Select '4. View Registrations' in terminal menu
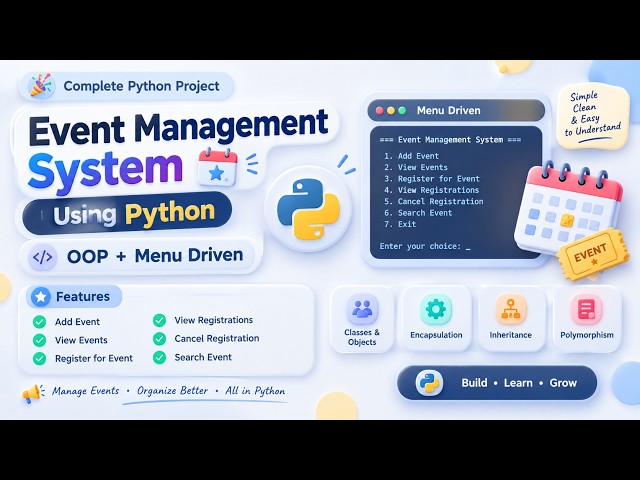Image resolution: width=640 pixels, height=480 pixels. tap(431, 190)
